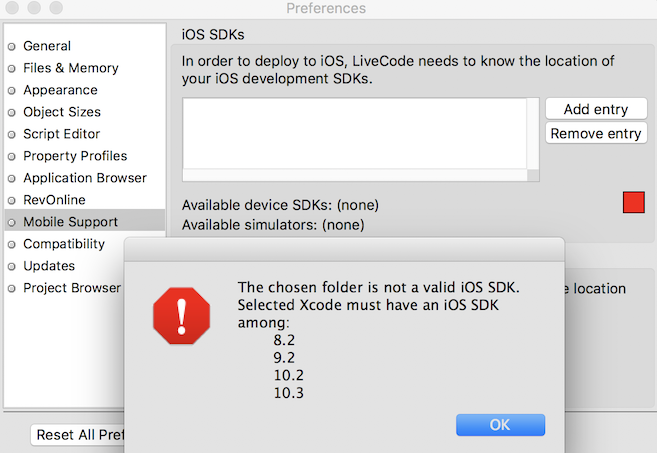Open Application Browser preferences
Image resolution: width=657 pixels, height=453 pixels.
coord(85,178)
